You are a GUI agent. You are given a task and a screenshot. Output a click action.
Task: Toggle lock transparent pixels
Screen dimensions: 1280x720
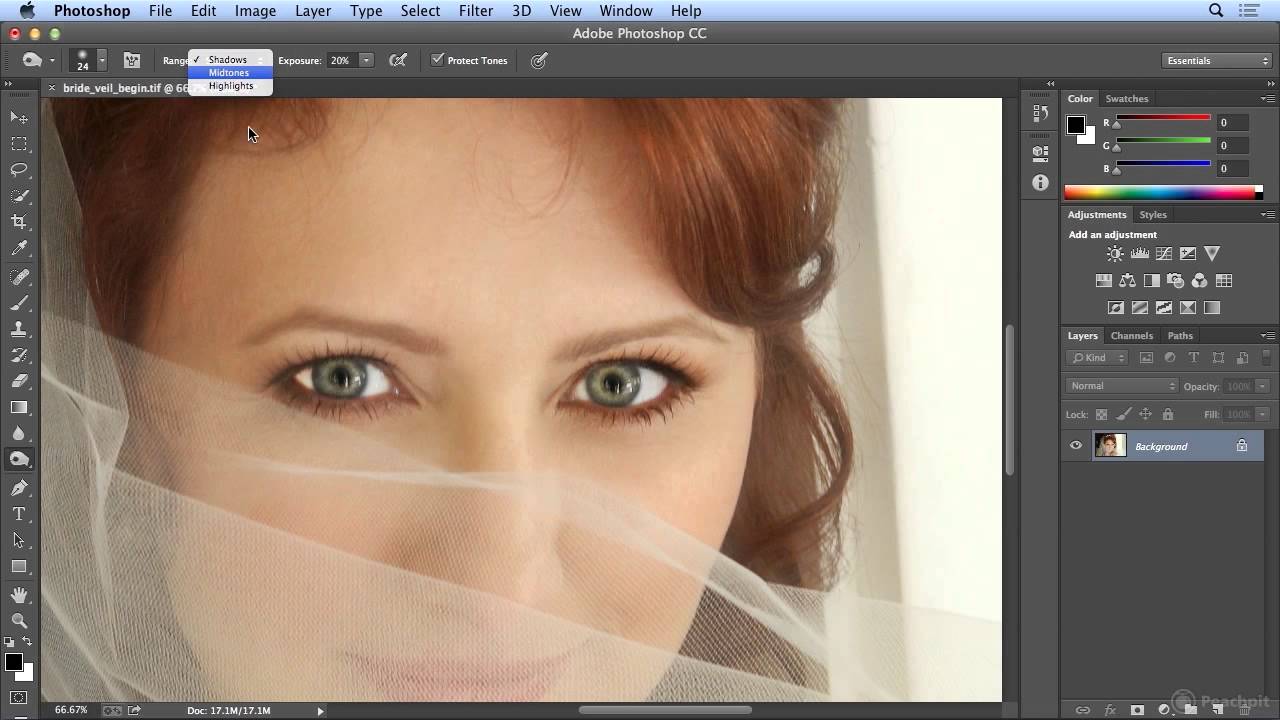point(1101,414)
